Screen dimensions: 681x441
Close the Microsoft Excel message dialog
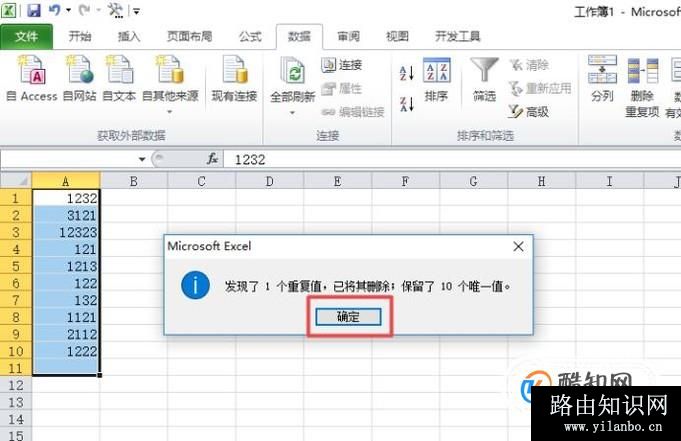tap(518, 246)
